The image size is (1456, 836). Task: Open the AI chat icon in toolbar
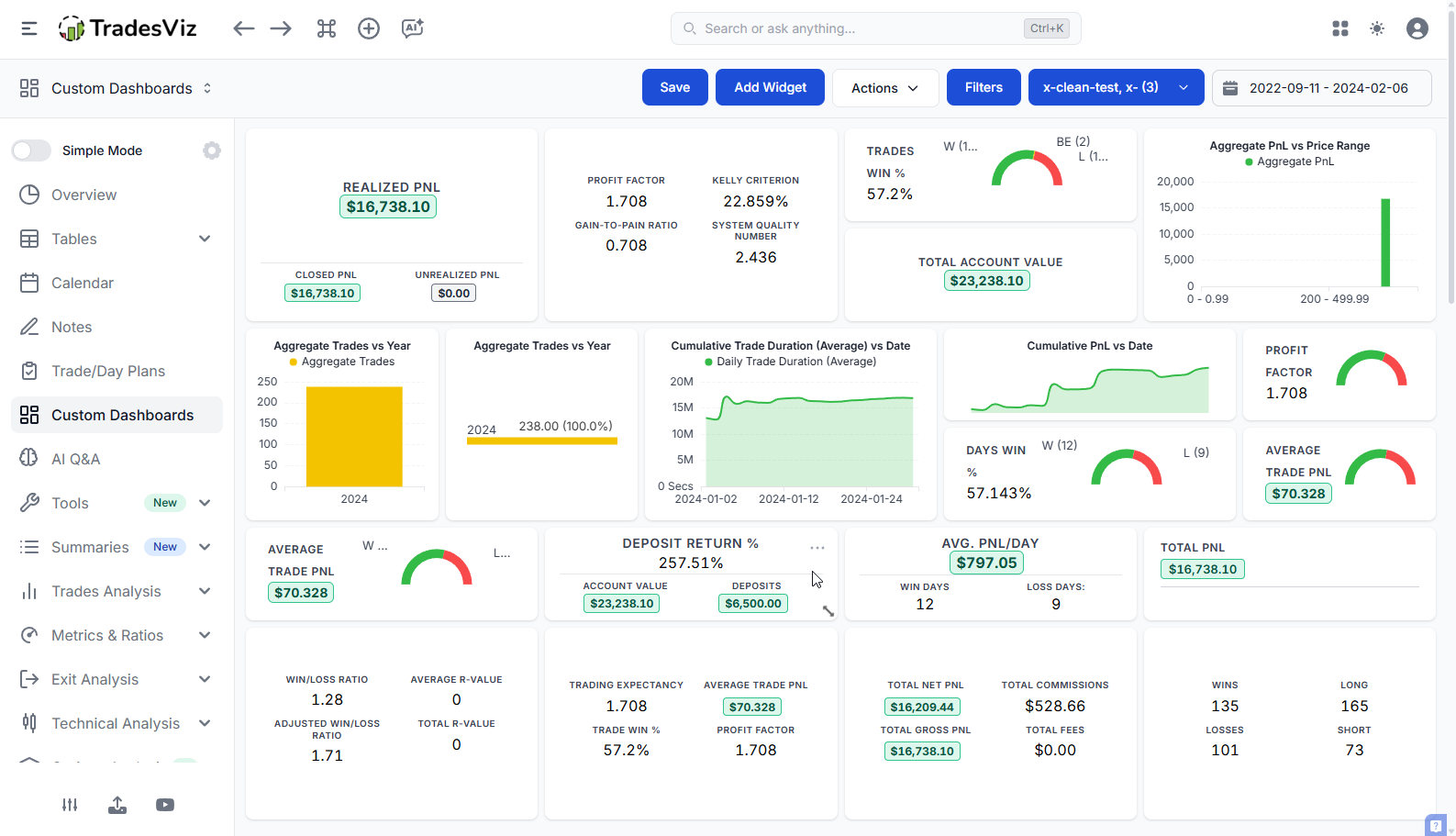click(413, 28)
